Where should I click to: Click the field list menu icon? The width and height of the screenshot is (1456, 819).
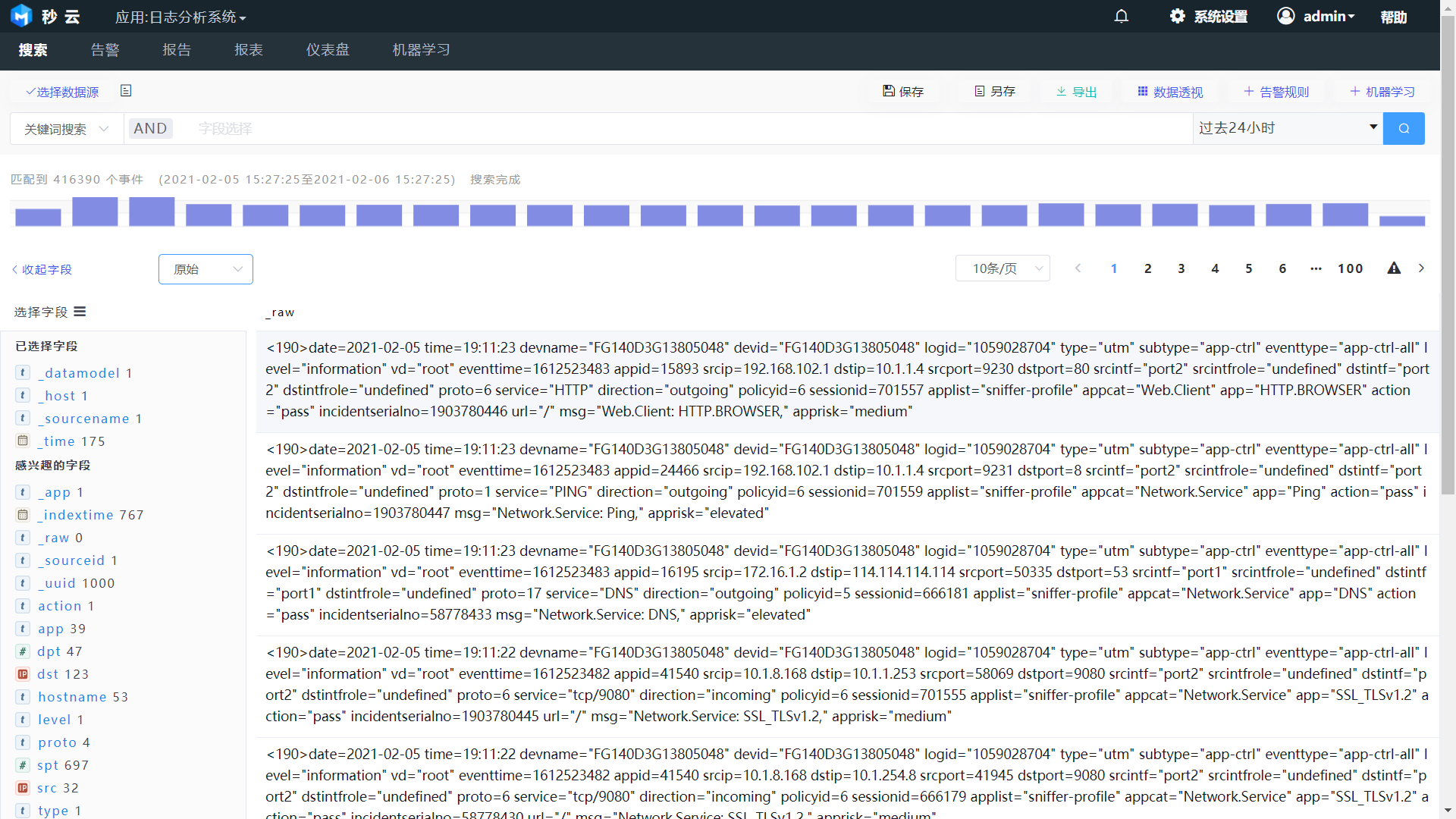pyautogui.click(x=80, y=312)
